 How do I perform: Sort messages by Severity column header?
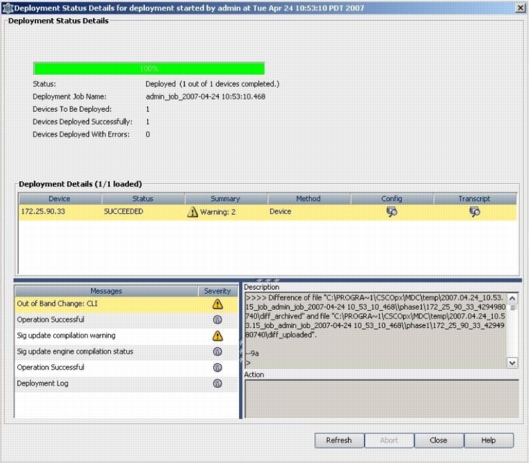coord(217,291)
